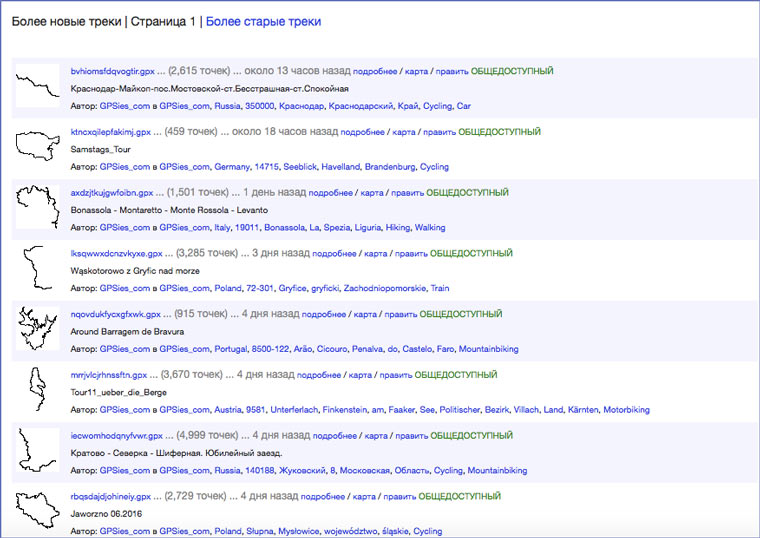Click 'подробнее' for the rbqsdajdjohineiy.gpx track
The image size is (760, 538).
(323, 497)
